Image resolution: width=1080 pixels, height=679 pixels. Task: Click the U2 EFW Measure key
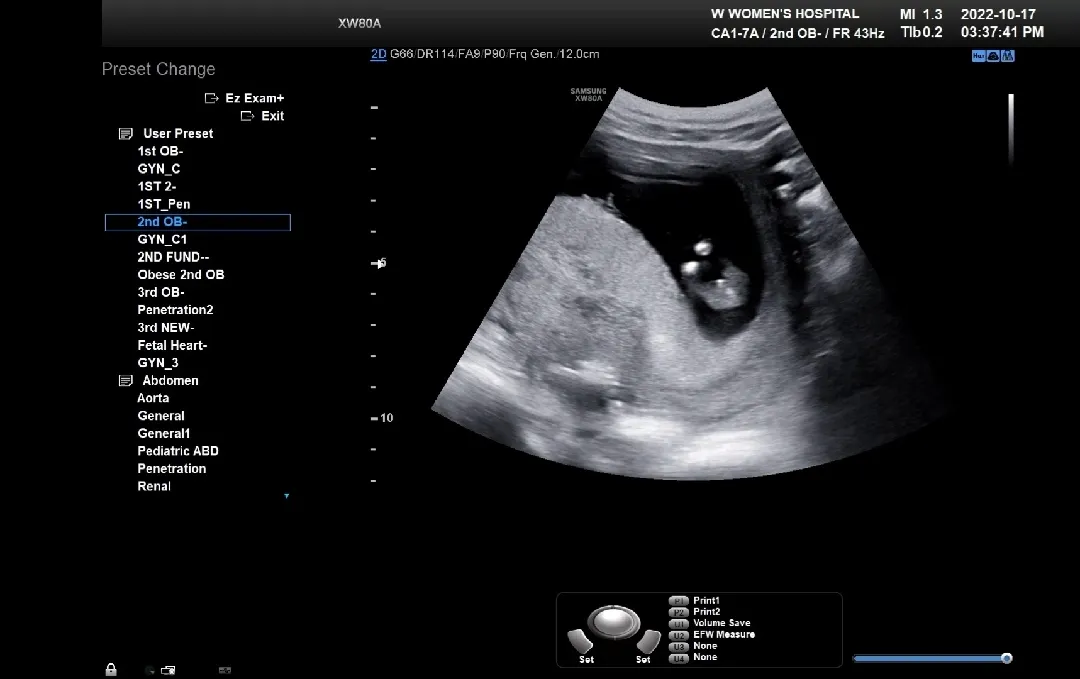point(678,635)
